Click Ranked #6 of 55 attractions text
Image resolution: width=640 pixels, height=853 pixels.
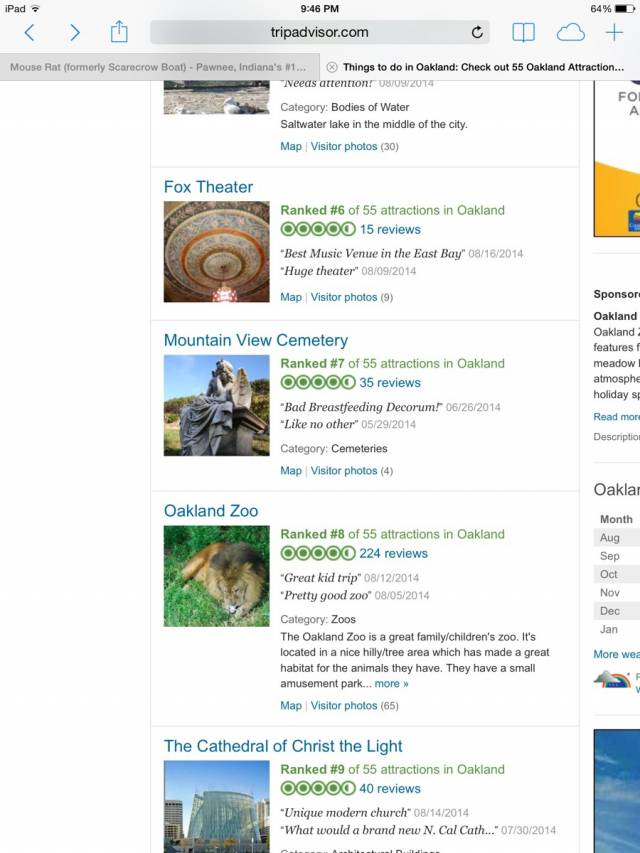[x=392, y=211]
